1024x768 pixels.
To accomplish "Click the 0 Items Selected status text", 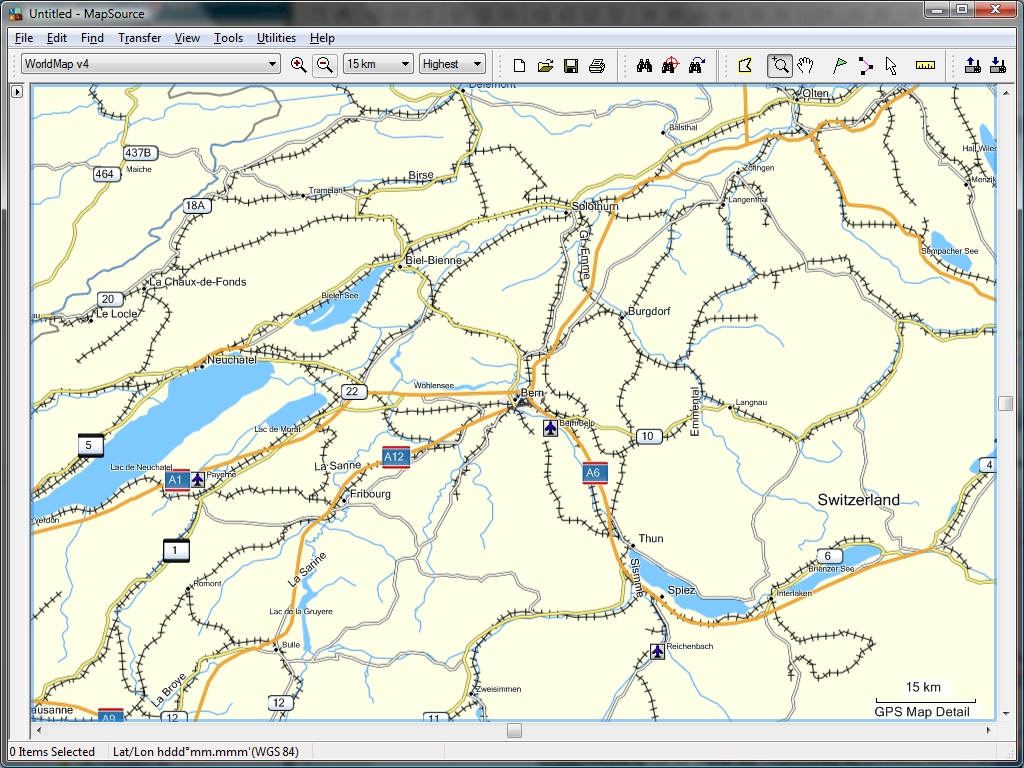I will (x=52, y=752).
